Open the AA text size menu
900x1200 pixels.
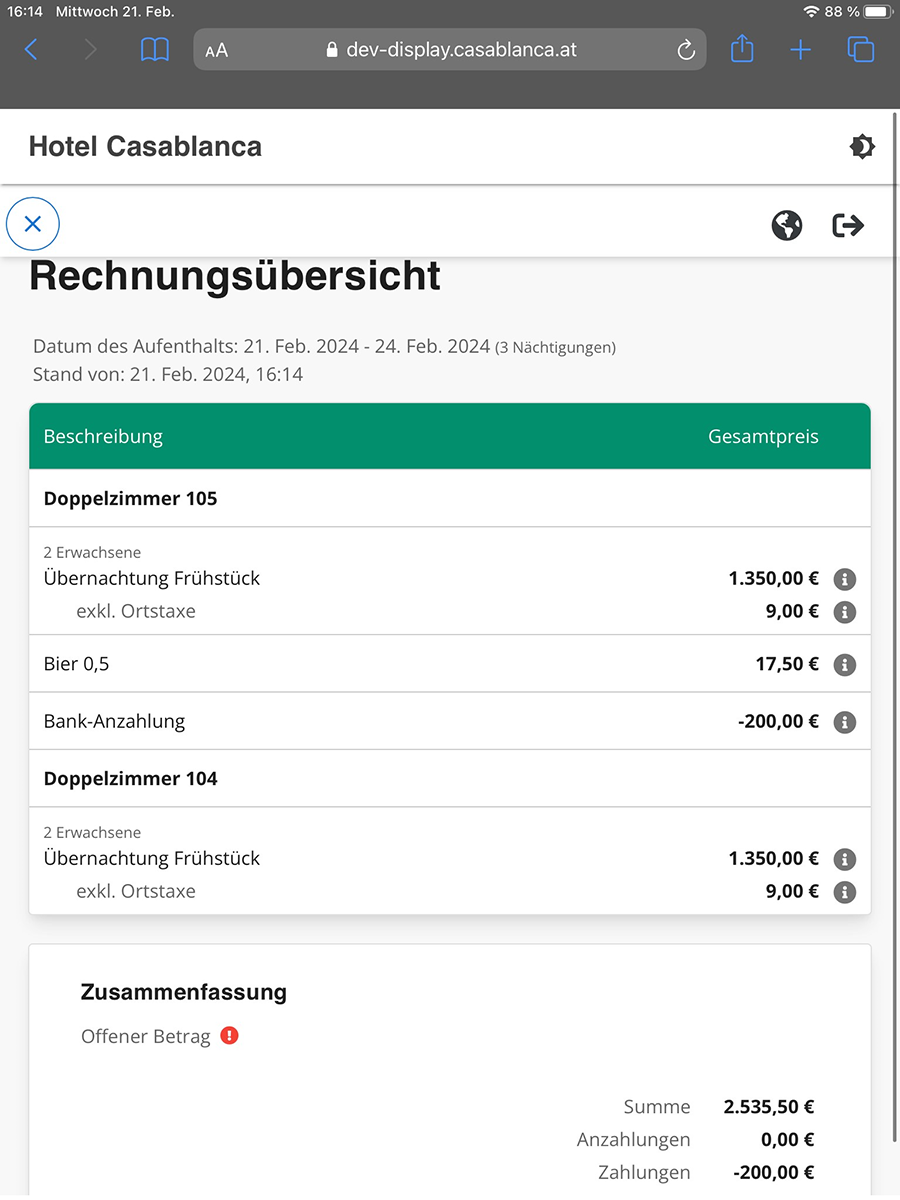[216, 50]
